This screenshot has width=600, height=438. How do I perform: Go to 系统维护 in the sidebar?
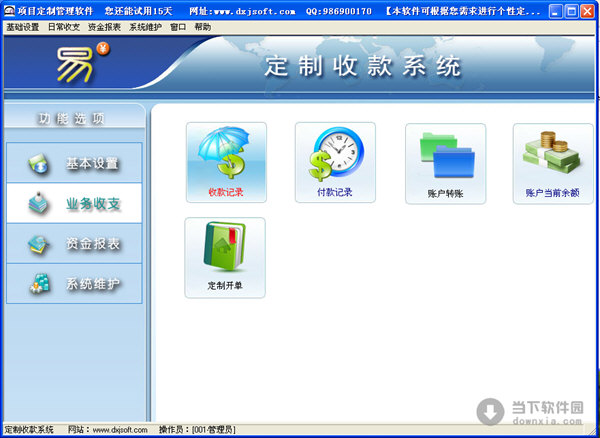pos(75,284)
